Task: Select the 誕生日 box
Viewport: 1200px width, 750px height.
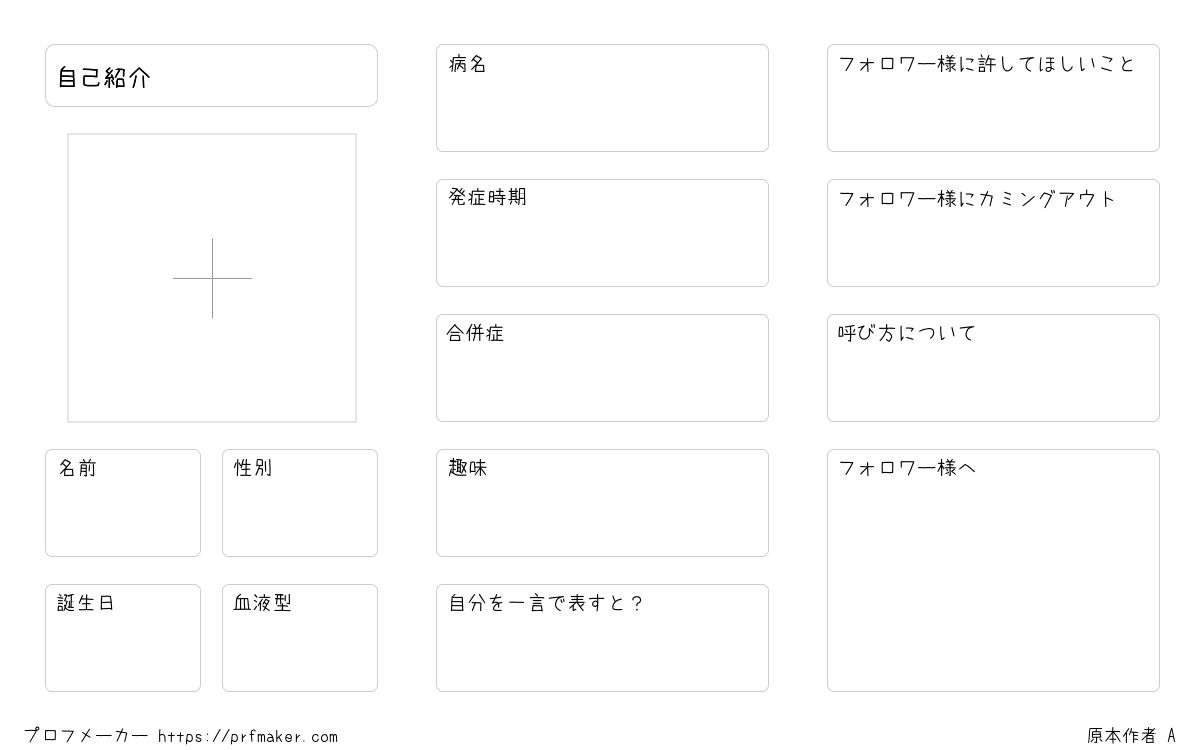Action: pyautogui.click(x=123, y=638)
